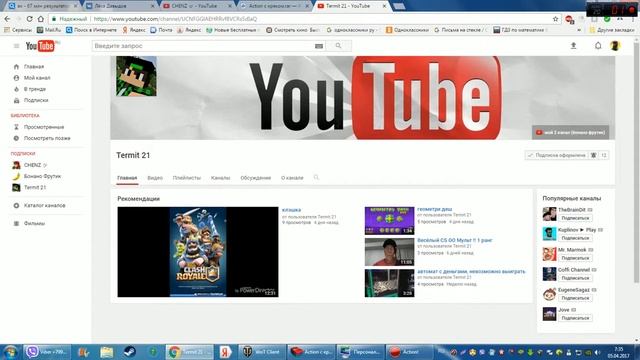The image size is (640, 360).
Task: Select the О канале channel tab
Action: pos(292,178)
